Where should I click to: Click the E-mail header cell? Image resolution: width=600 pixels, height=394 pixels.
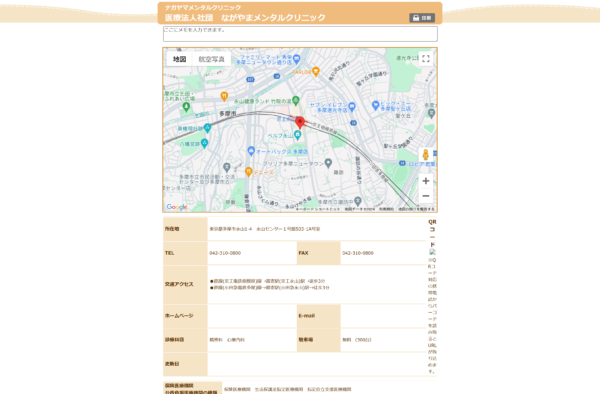pyautogui.click(x=319, y=316)
